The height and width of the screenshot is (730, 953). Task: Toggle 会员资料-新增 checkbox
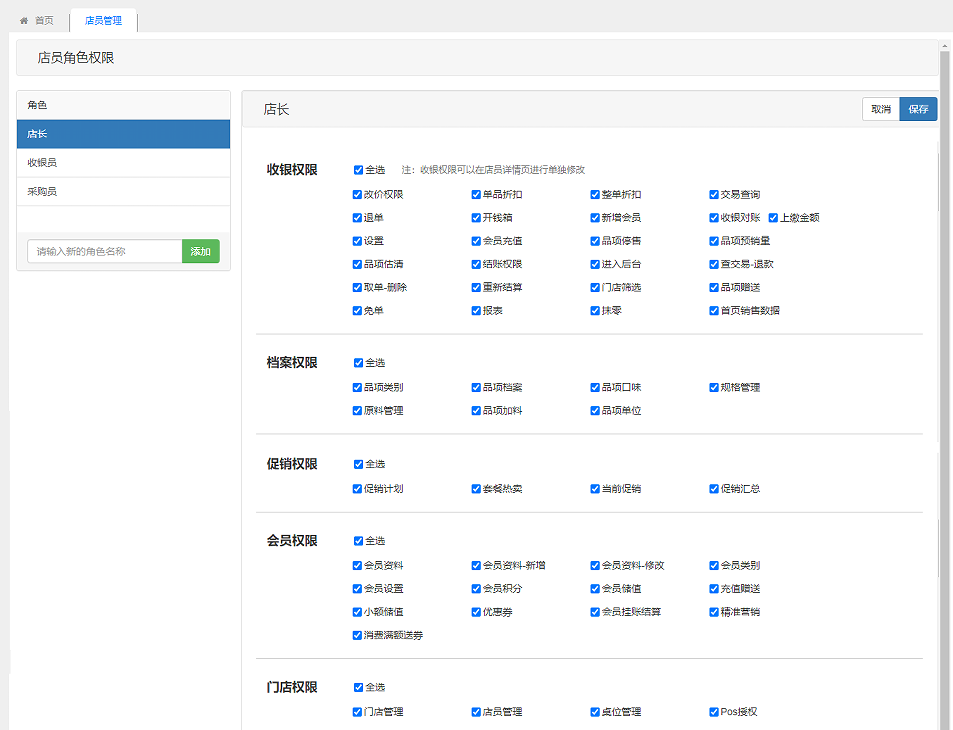[476, 565]
